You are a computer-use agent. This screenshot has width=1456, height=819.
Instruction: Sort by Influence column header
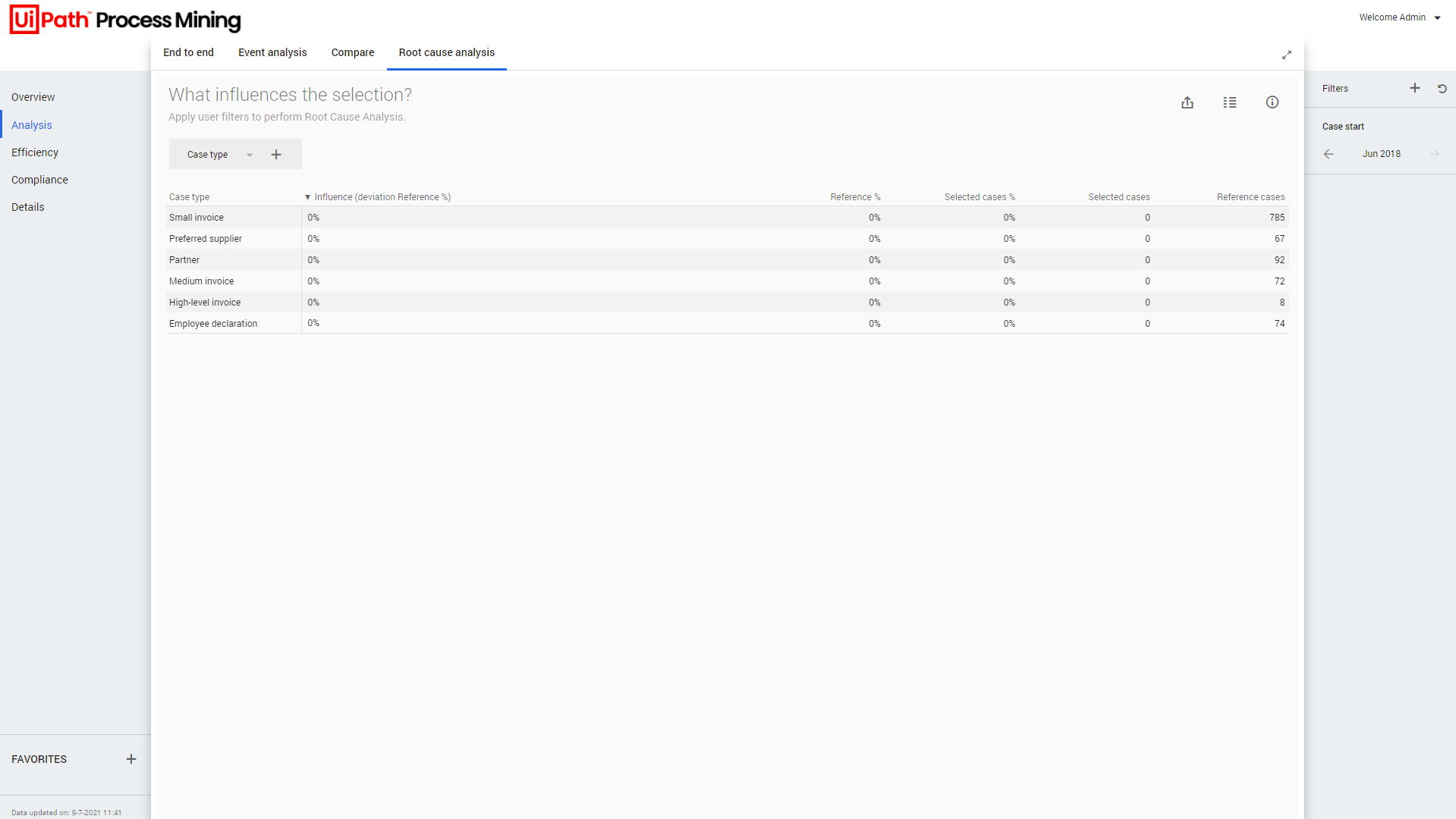[x=382, y=197]
